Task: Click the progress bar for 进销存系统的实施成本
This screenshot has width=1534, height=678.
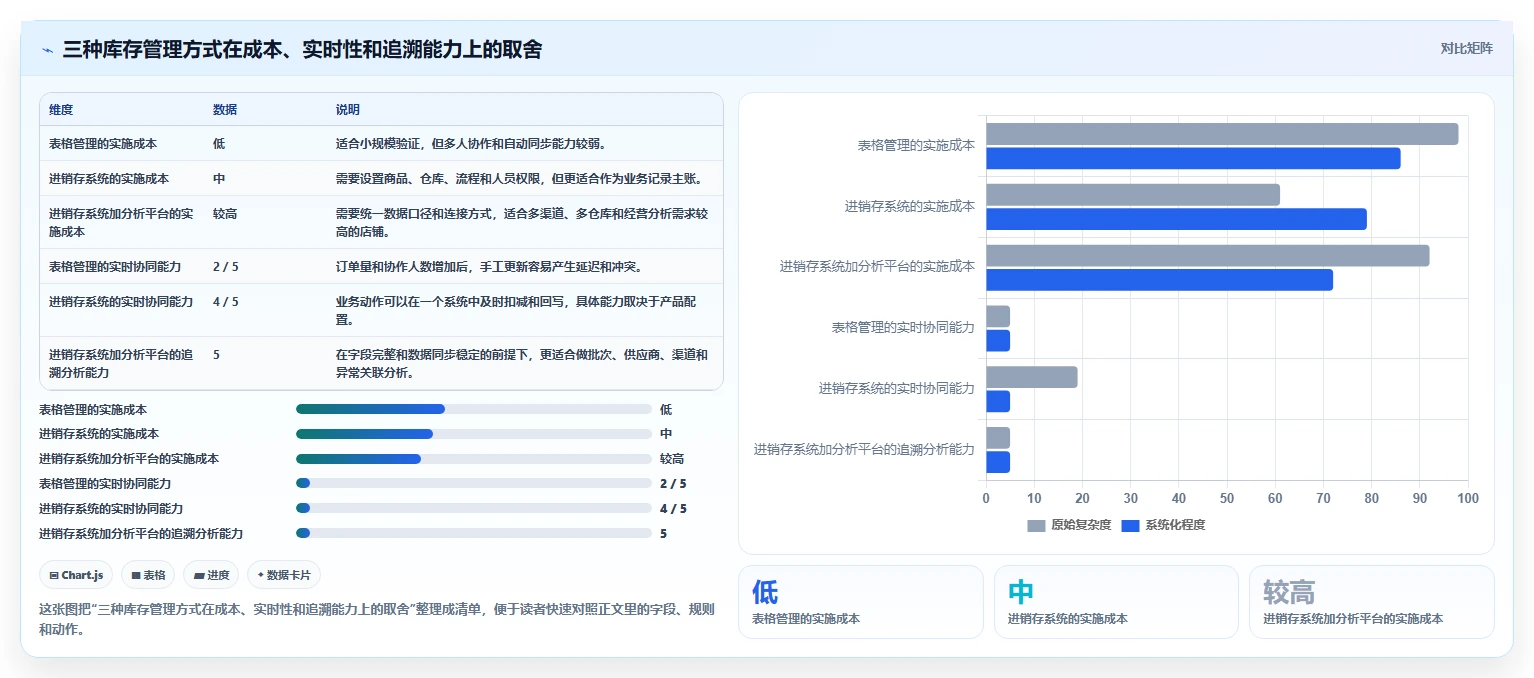Action: click(x=474, y=434)
